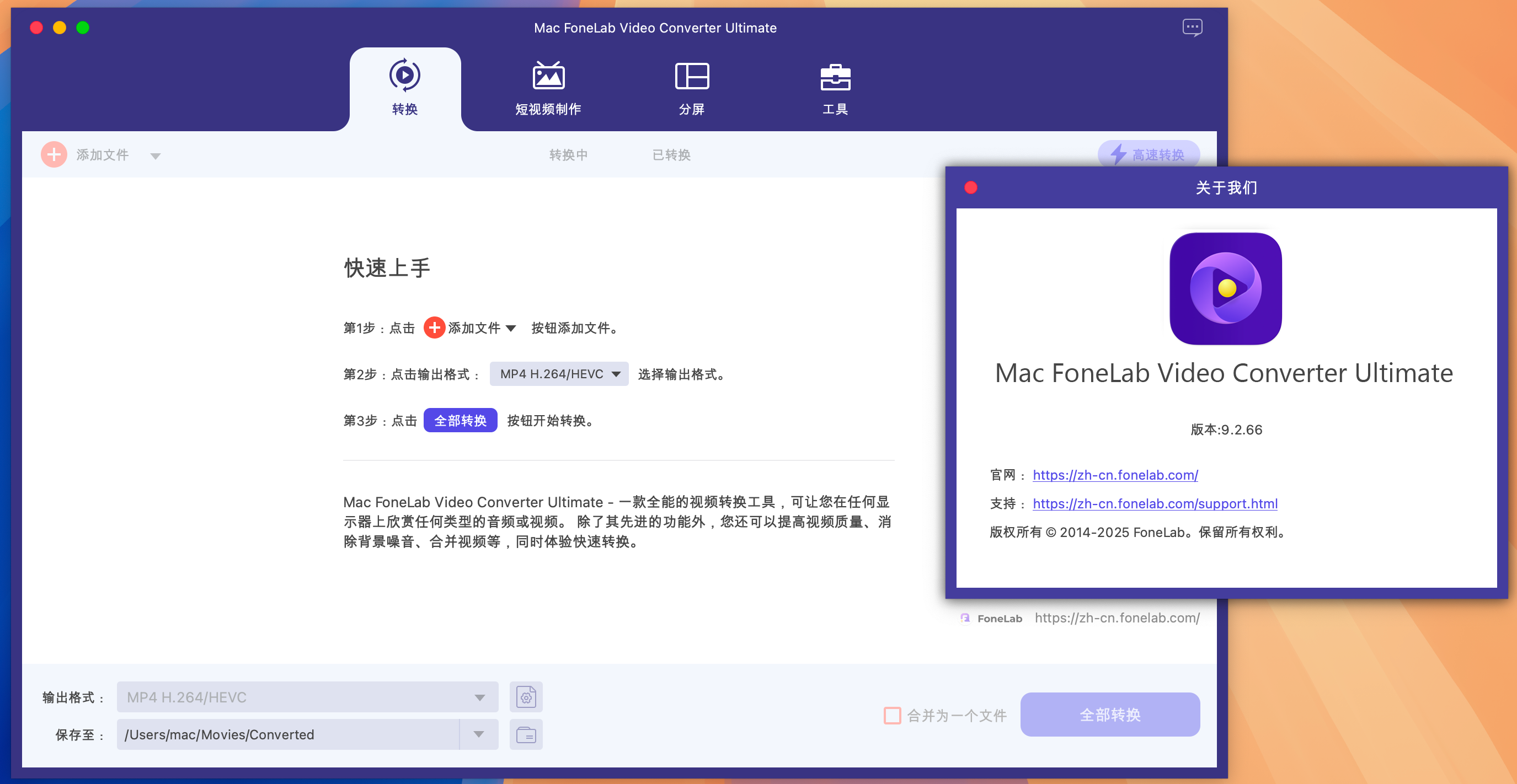Open the output folder icon
Image resolution: width=1517 pixels, height=784 pixels.
(x=526, y=734)
